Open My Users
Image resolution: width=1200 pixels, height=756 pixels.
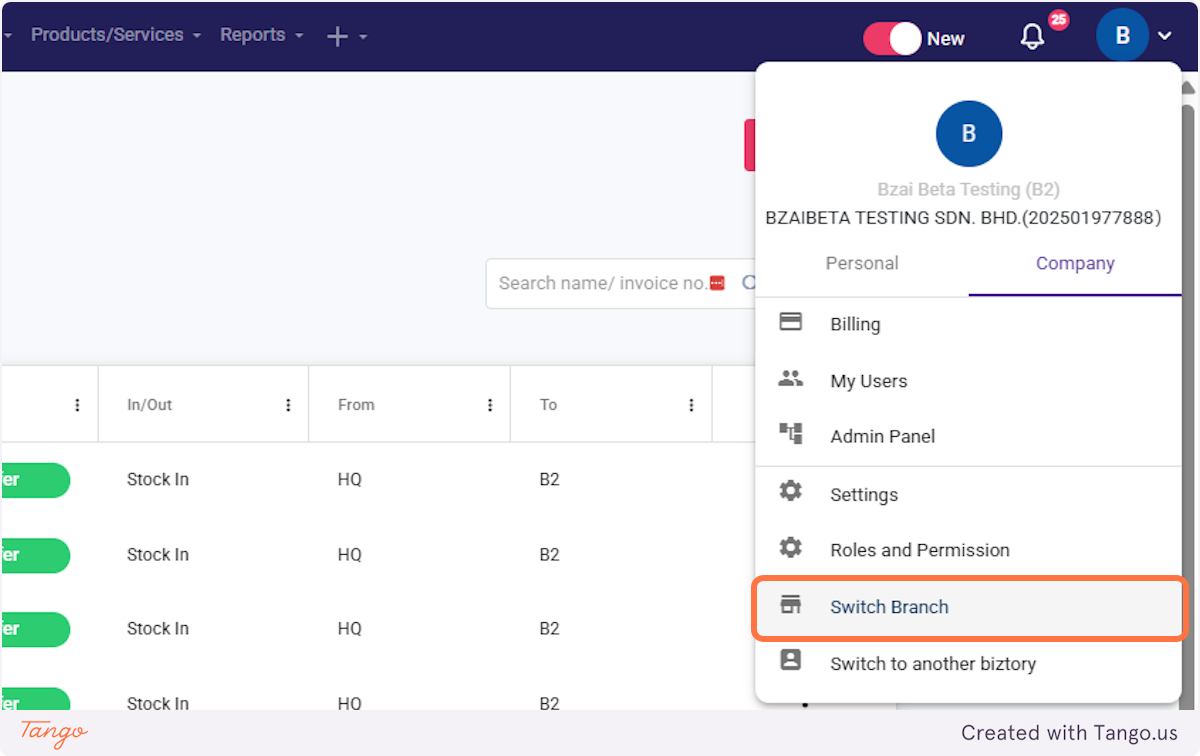click(x=968, y=381)
